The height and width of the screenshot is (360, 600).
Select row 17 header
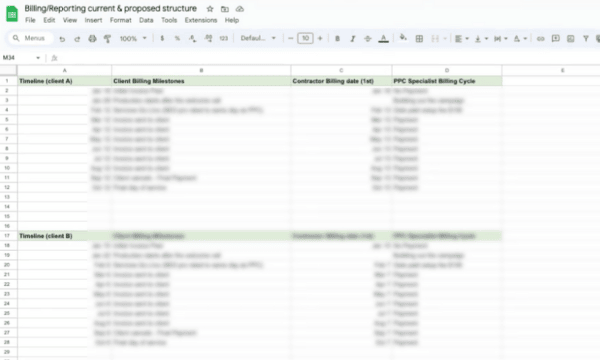point(7,236)
